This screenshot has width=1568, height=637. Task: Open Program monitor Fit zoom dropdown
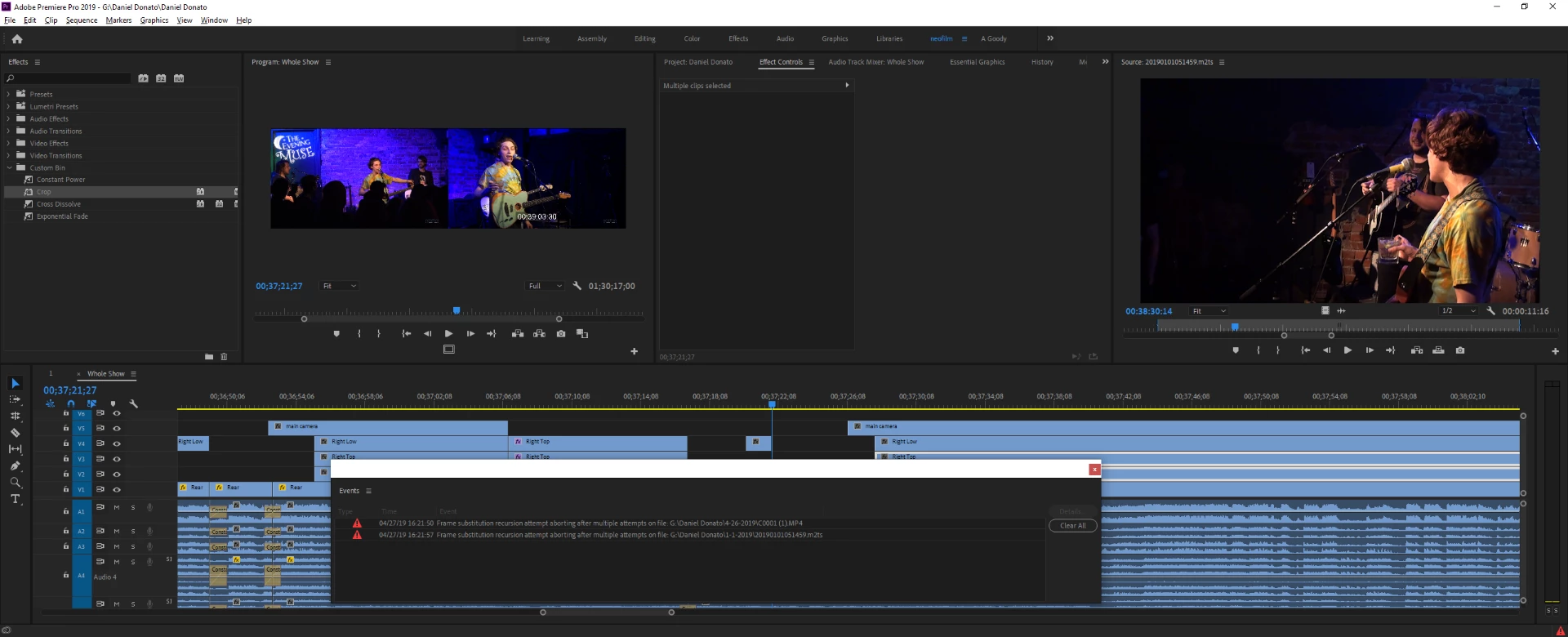(x=339, y=286)
